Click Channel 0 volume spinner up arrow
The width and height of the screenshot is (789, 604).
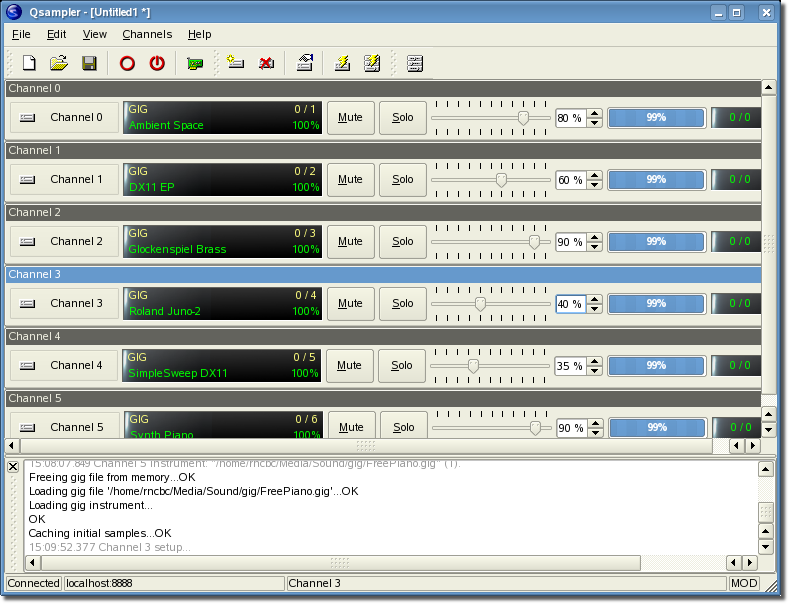coord(594,113)
